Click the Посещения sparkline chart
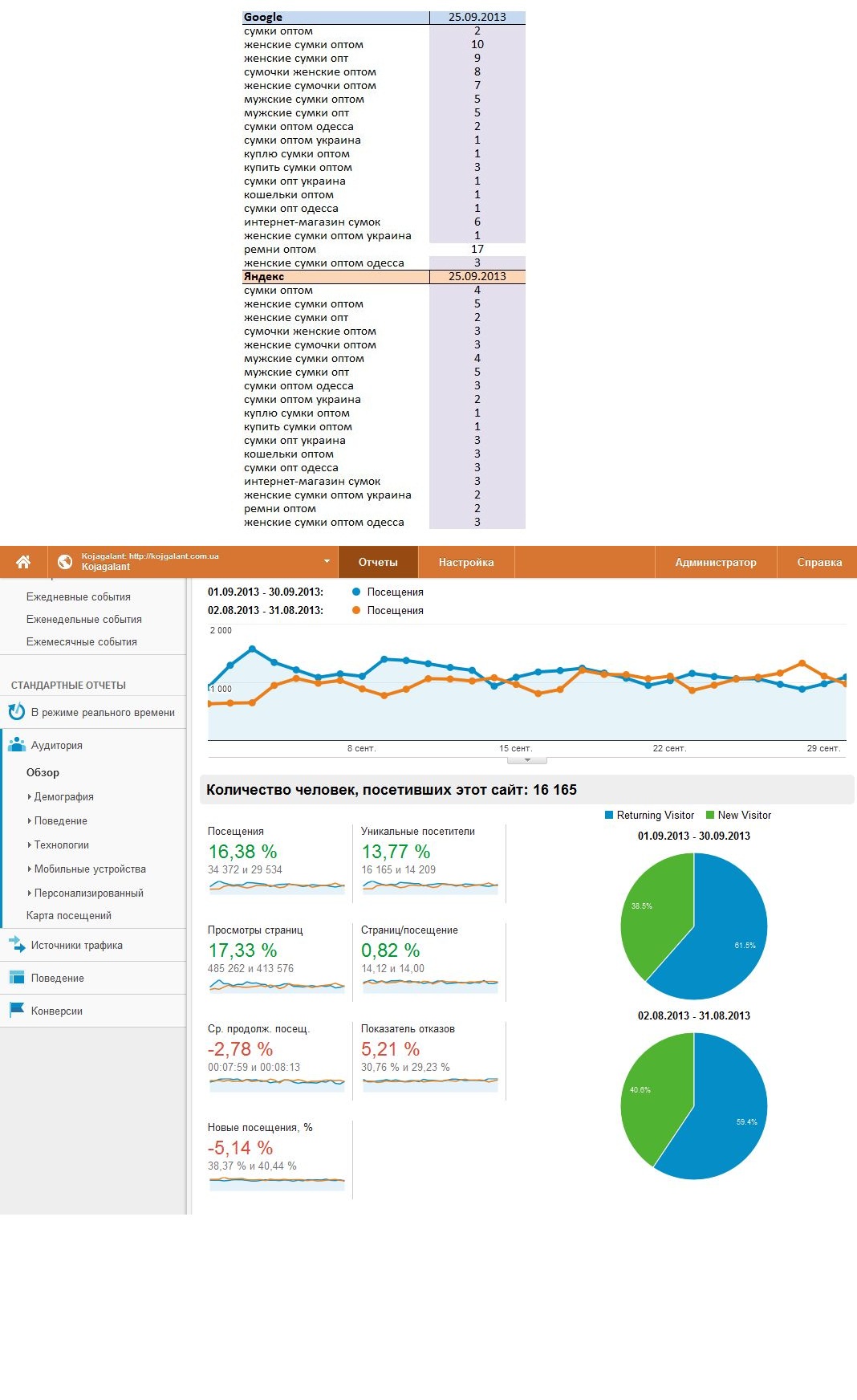Image resolution: width=857 pixels, height=1400 pixels. 277,886
